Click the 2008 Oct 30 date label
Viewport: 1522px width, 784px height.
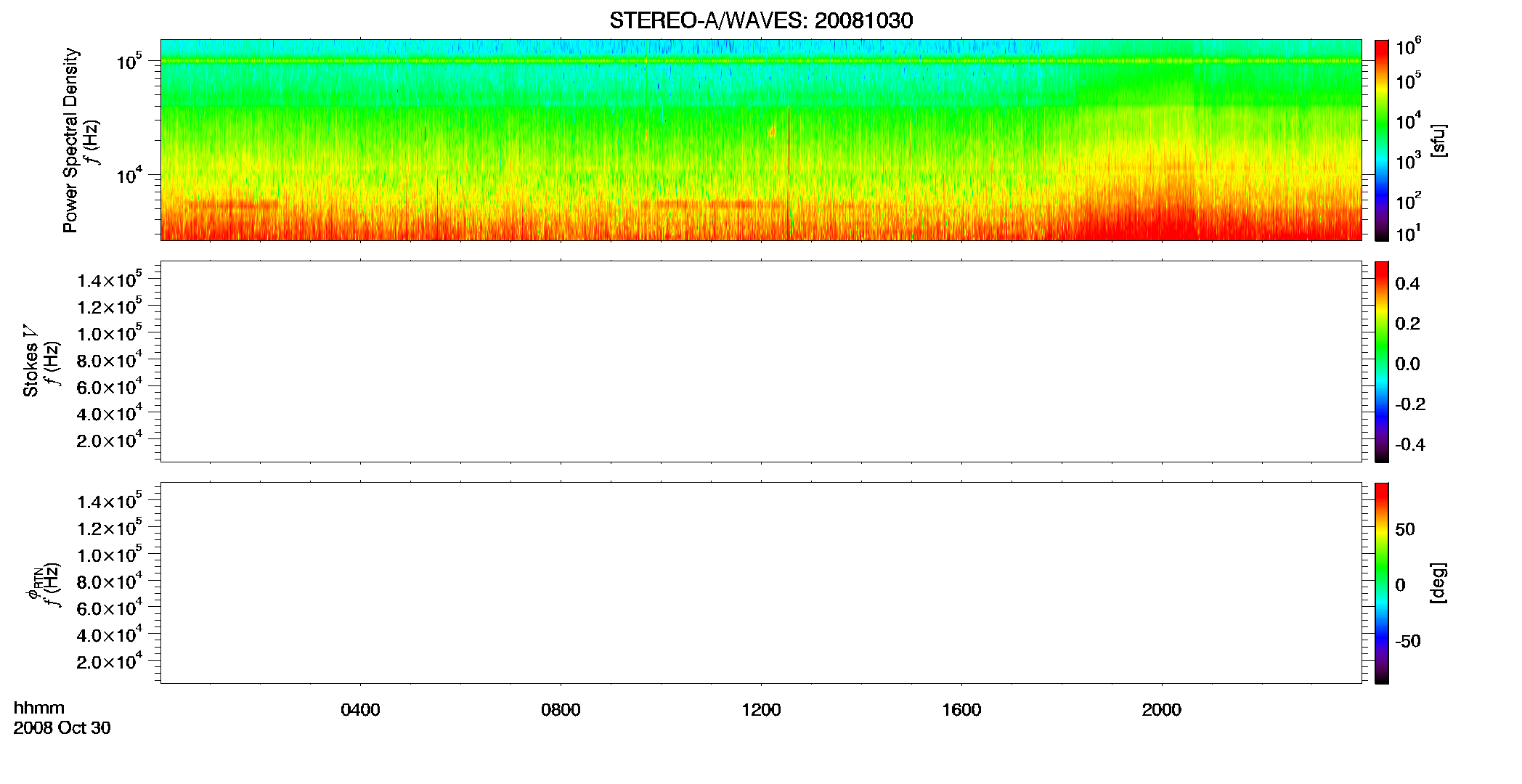click(62, 728)
